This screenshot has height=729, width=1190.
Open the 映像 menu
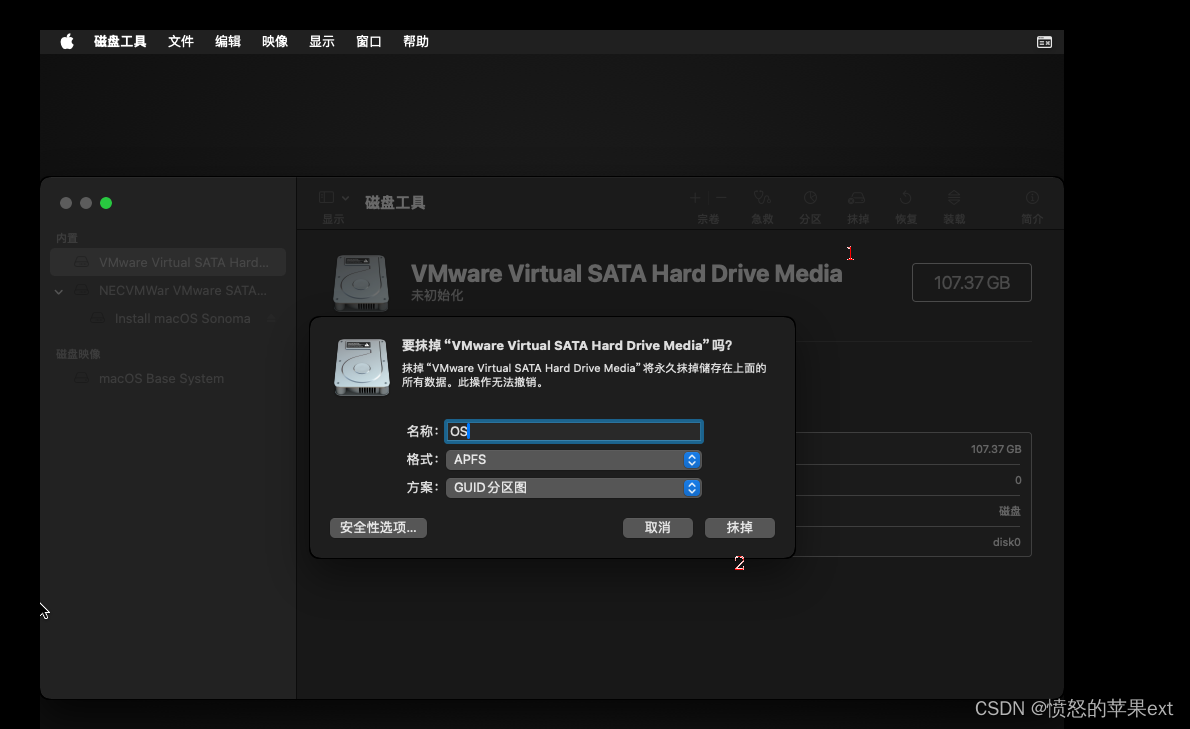(275, 42)
